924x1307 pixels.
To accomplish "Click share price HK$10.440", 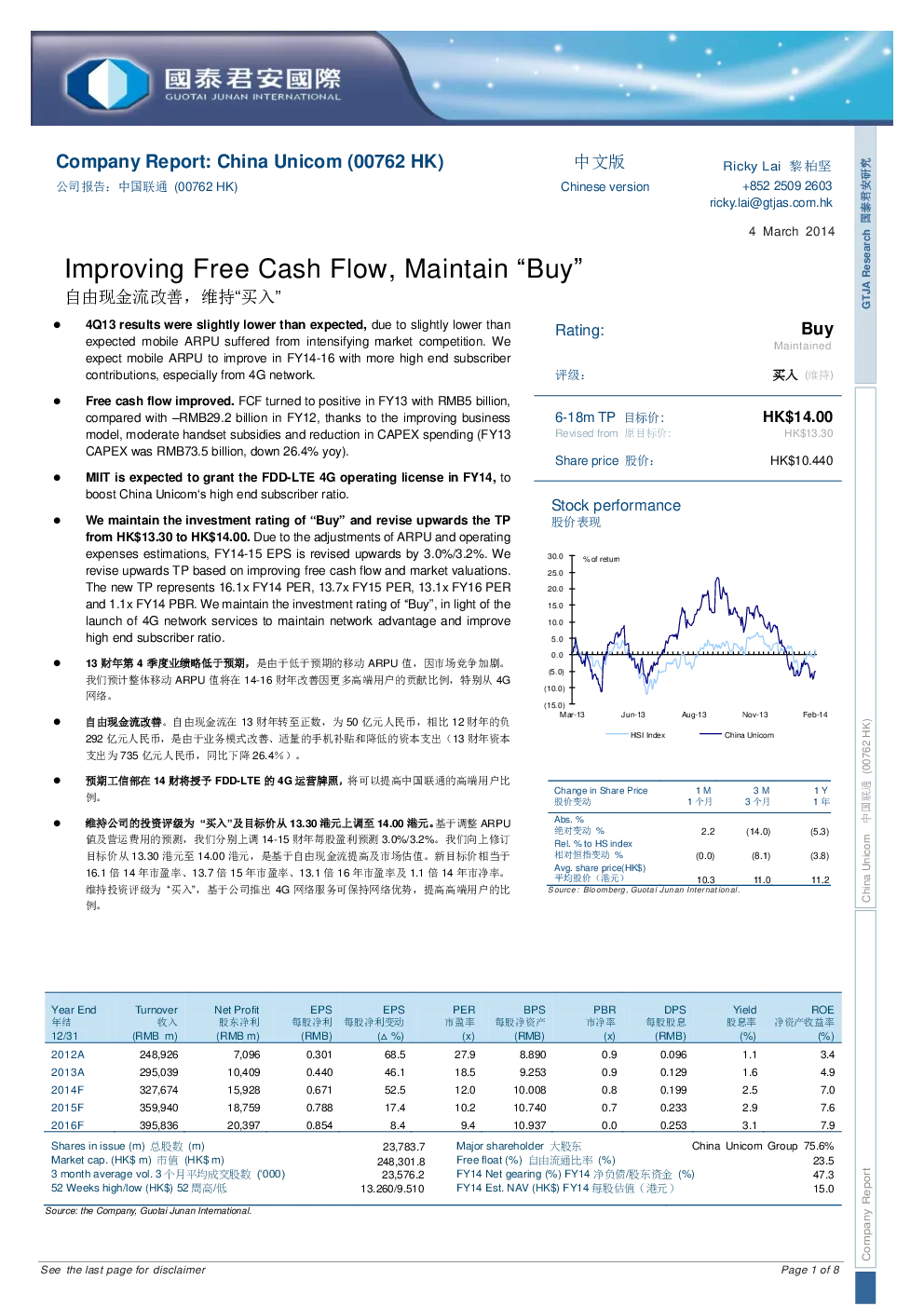I will pos(801,460).
